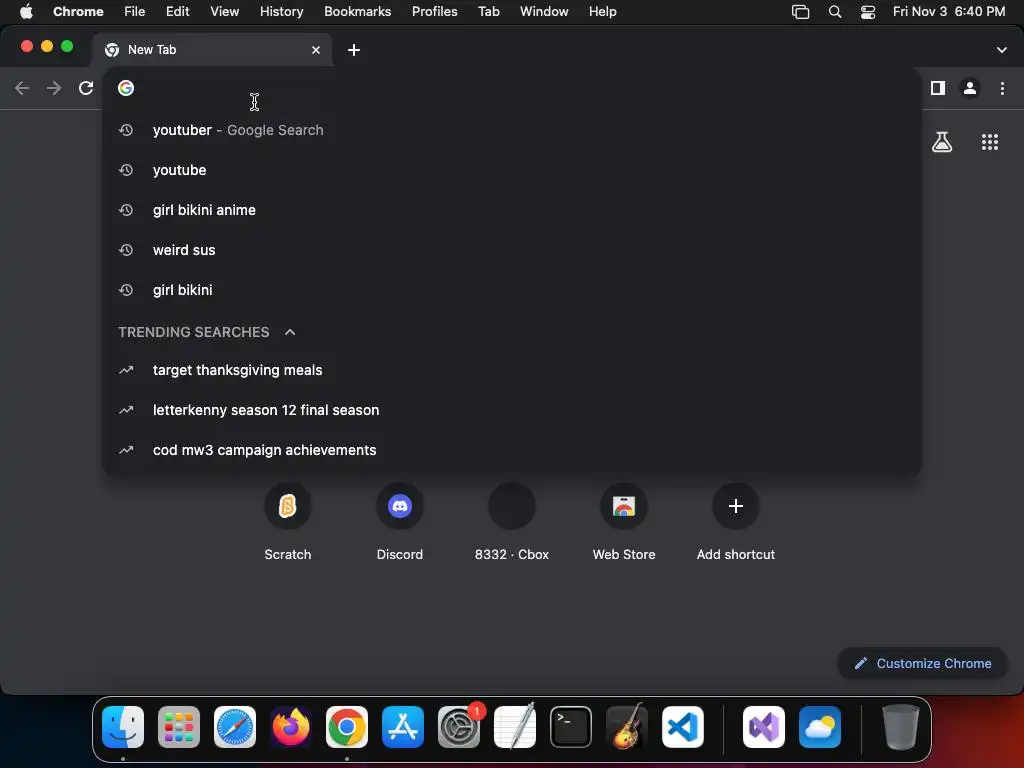1024x768 pixels.
Task: Open the Web Store shortcut
Action: (x=624, y=506)
